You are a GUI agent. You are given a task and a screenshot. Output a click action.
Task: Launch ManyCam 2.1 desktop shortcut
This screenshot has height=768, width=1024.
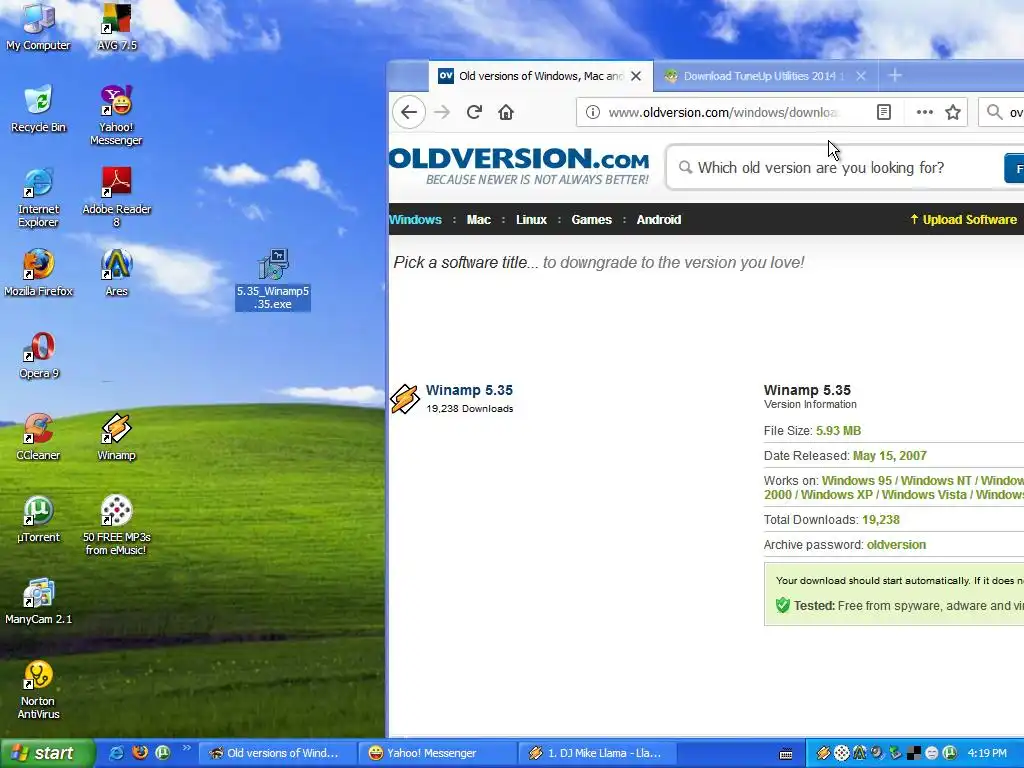pos(38,601)
